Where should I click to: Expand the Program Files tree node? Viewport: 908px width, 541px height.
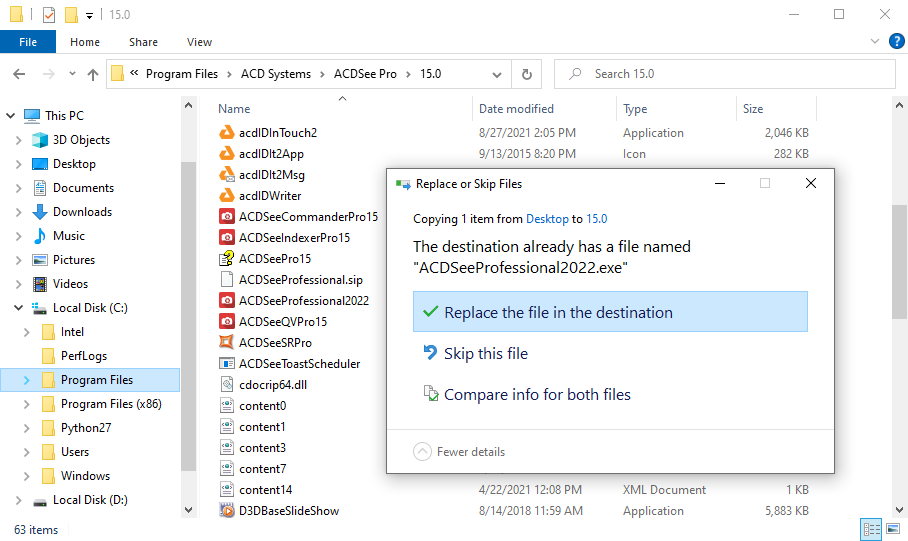[27, 380]
